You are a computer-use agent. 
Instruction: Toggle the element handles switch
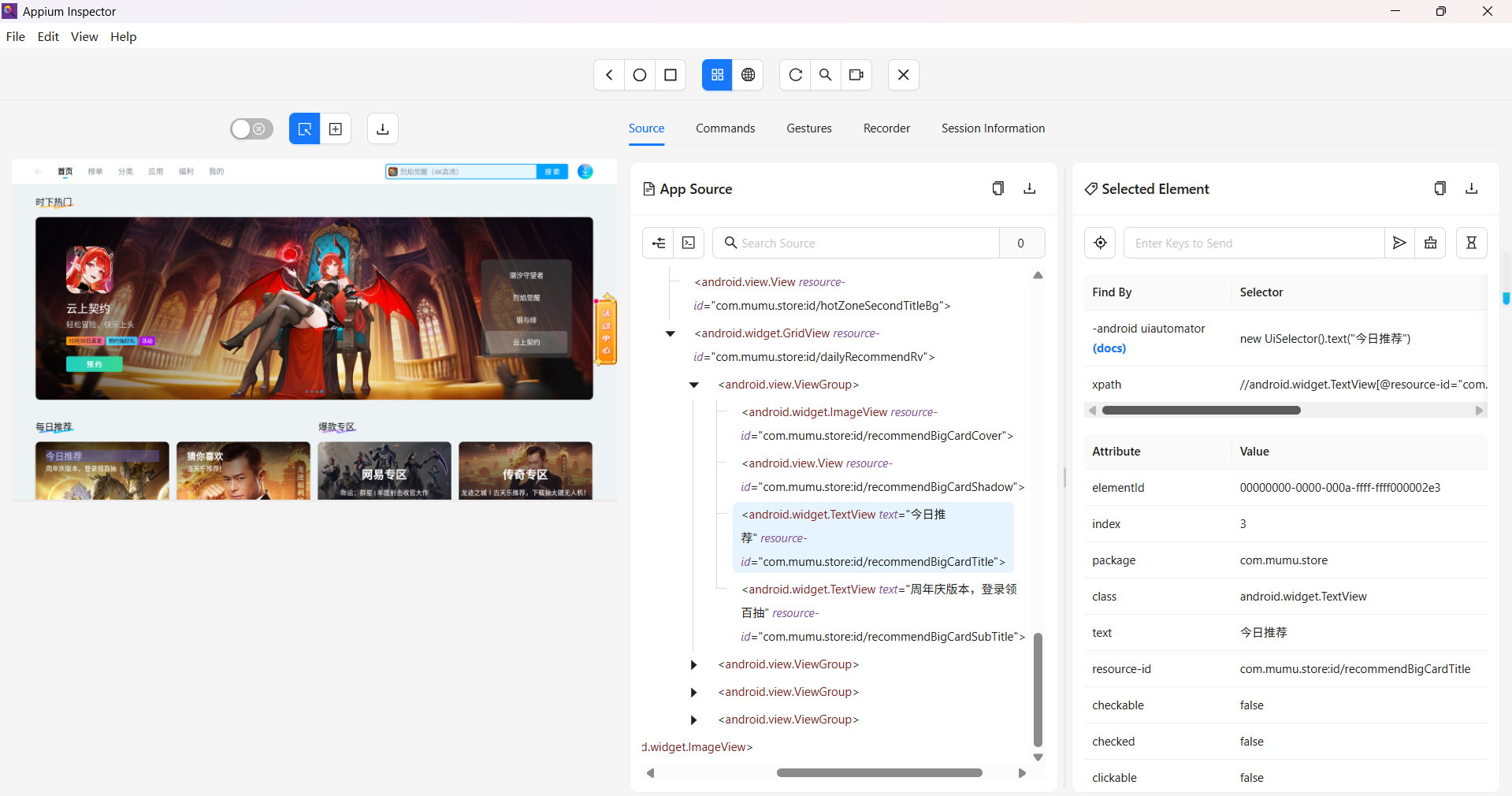point(251,128)
